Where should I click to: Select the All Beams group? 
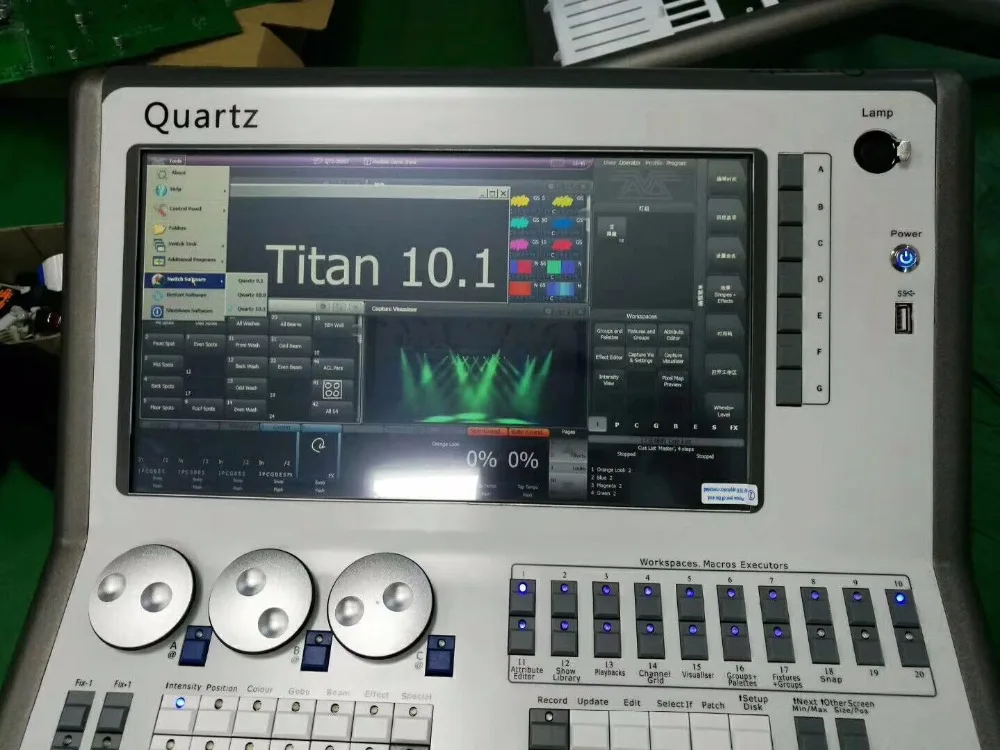click(290, 325)
